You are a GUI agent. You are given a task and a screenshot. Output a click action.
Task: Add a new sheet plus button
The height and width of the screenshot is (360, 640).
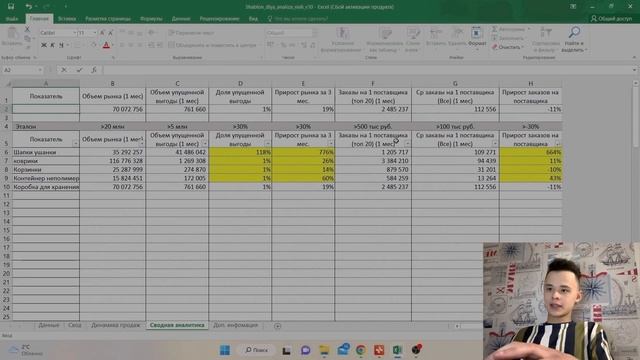click(278, 326)
